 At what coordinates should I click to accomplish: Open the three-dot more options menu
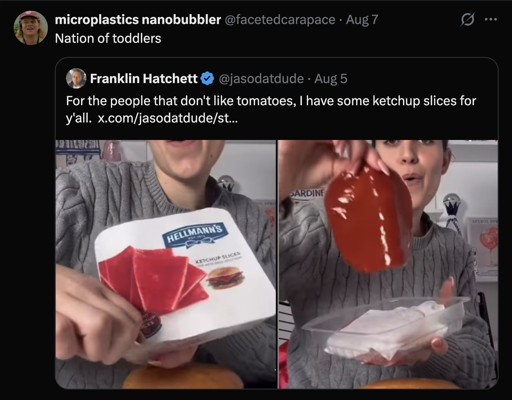click(x=491, y=20)
